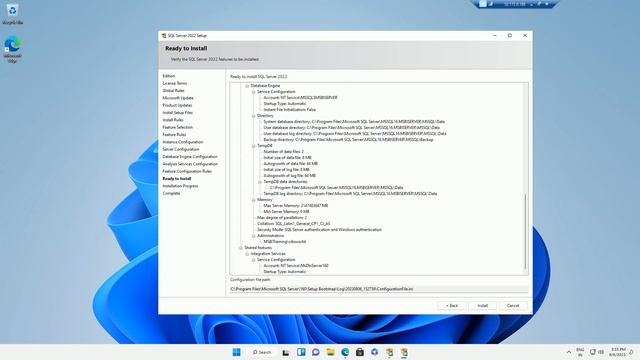Image resolution: width=640 pixels, height=360 pixels.
Task: Select the Edition step in sidebar
Action: click(x=169, y=76)
